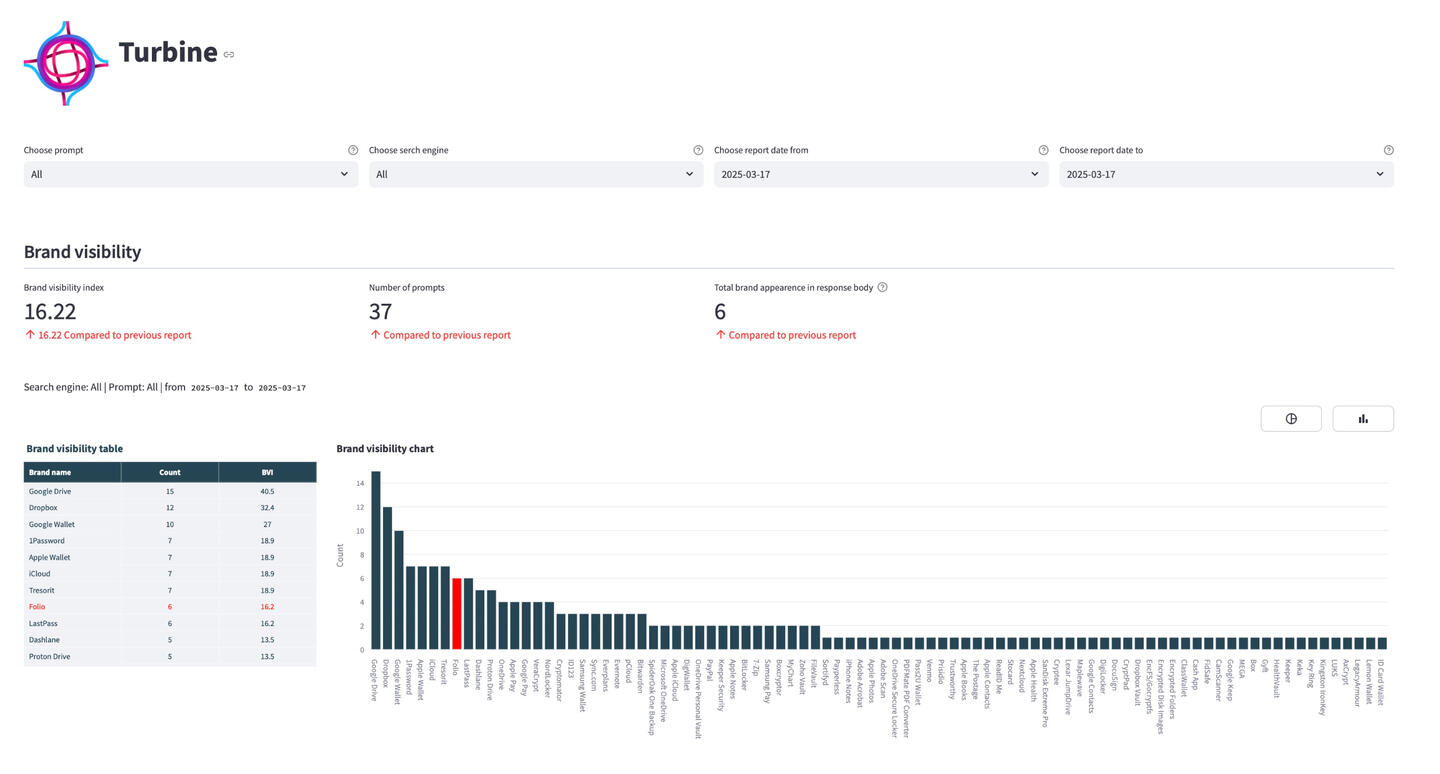
Task: Click count value 10 for Google Wallet
Action: click(170, 524)
